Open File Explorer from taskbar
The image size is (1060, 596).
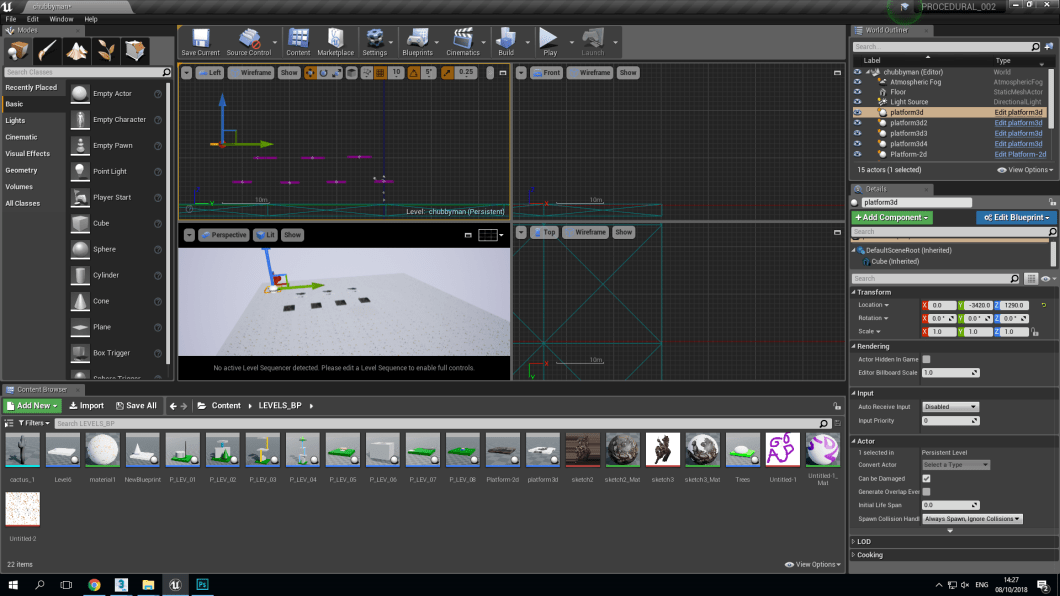(x=148, y=585)
